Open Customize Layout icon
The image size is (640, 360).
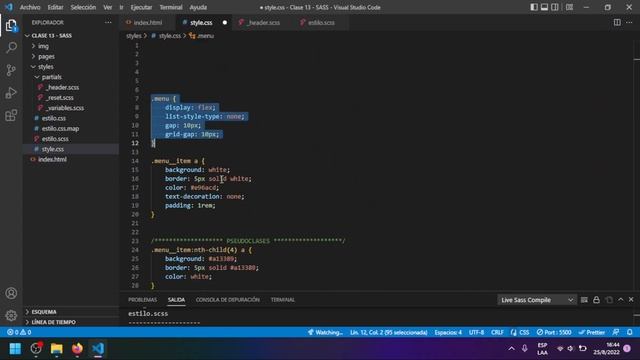569,7
